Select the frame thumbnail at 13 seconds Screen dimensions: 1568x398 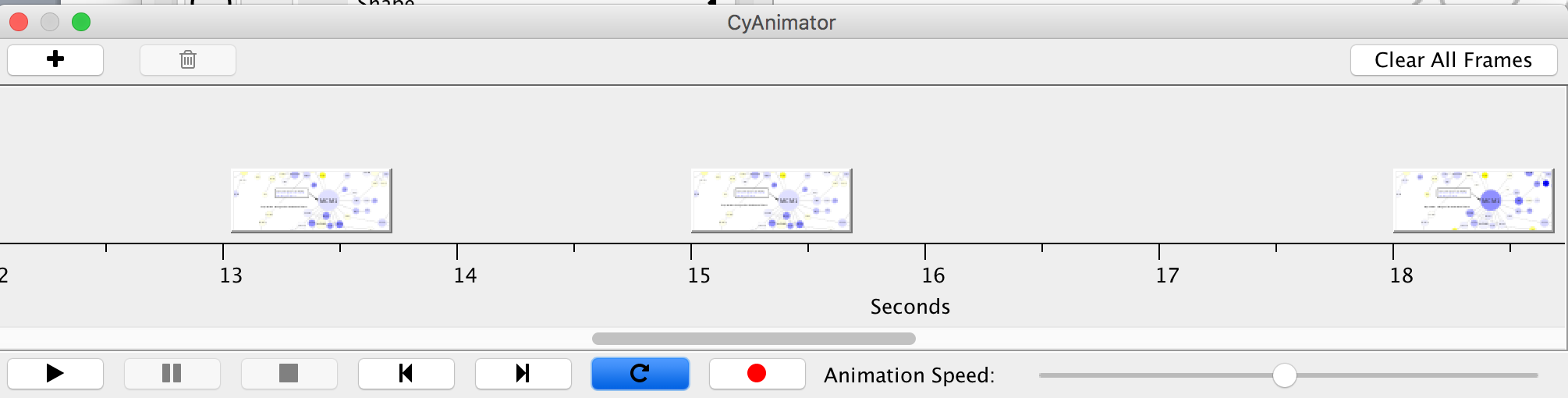point(311,201)
